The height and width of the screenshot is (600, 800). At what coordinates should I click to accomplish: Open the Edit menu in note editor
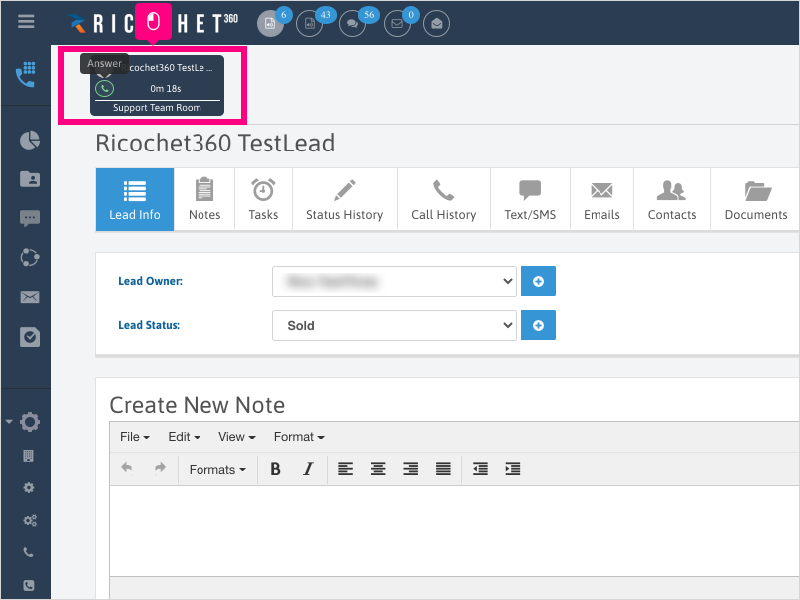coord(184,437)
